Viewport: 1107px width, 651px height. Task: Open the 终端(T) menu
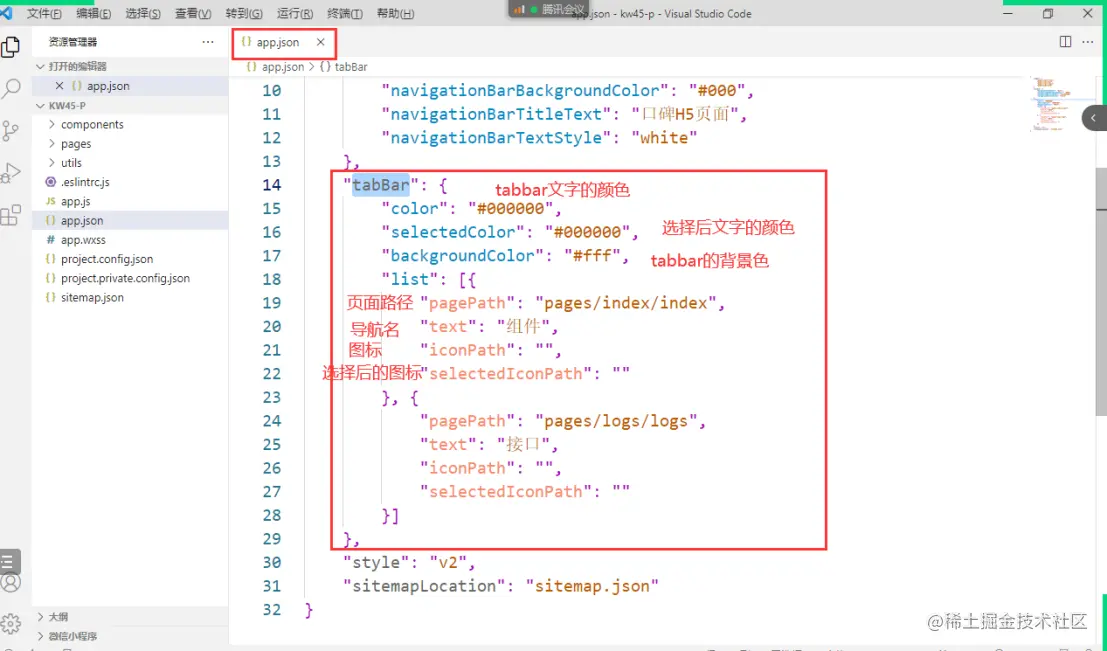tap(345, 13)
